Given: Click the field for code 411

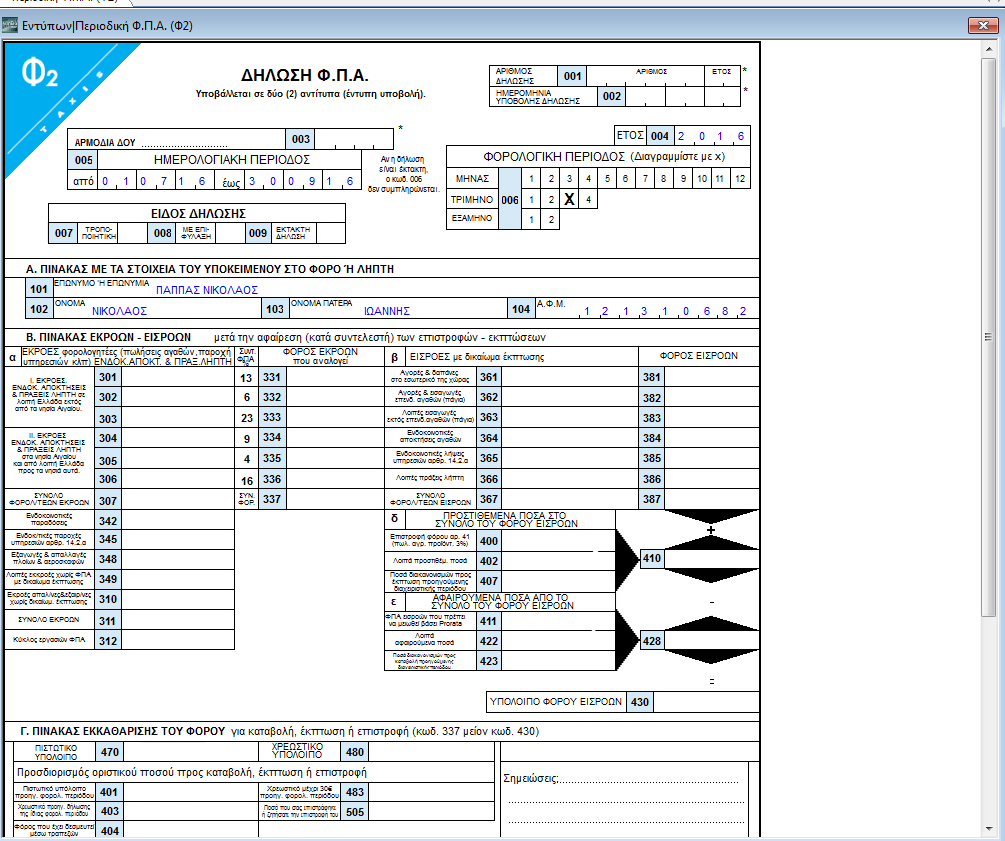Looking at the screenshot, I should (558, 620).
